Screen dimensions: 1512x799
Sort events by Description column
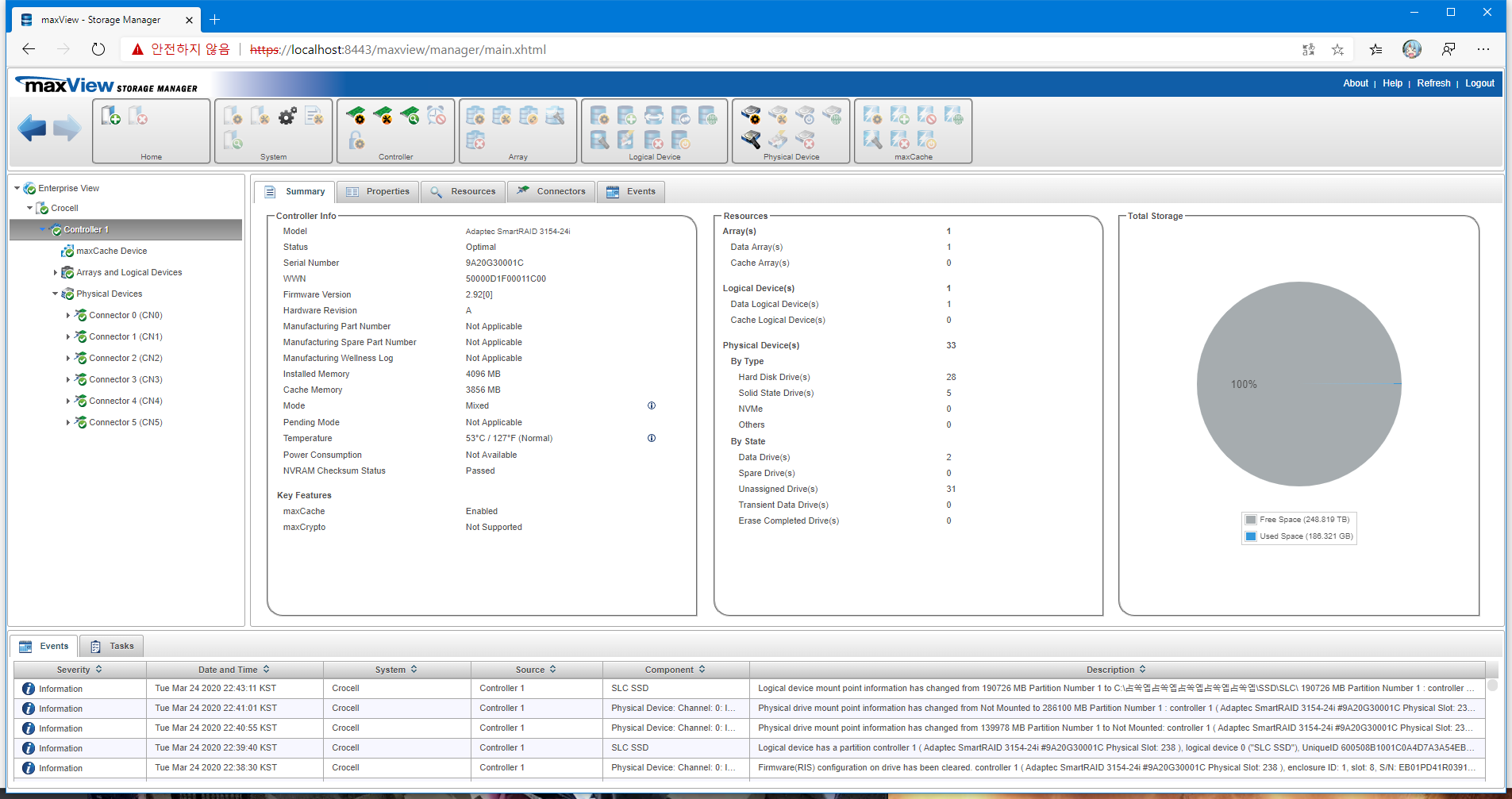coord(1117,670)
